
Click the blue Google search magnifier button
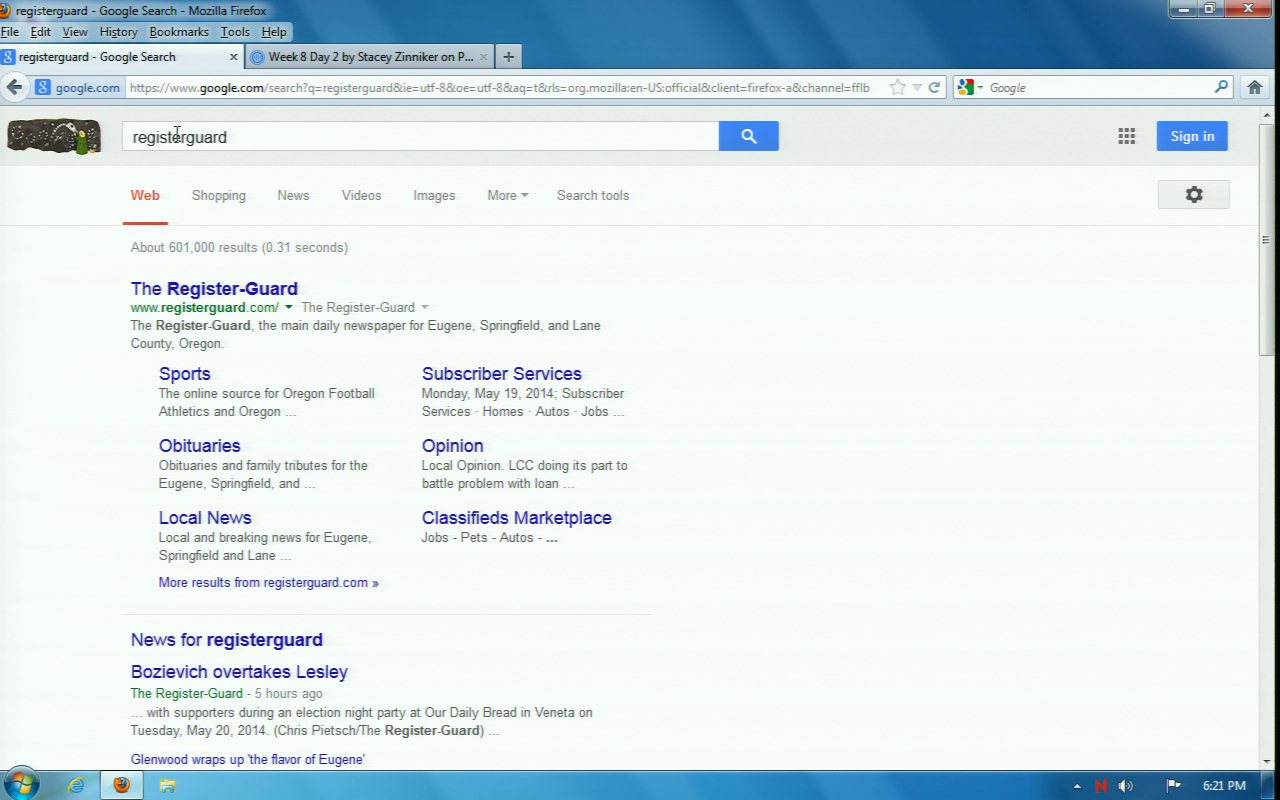[x=748, y=137]
